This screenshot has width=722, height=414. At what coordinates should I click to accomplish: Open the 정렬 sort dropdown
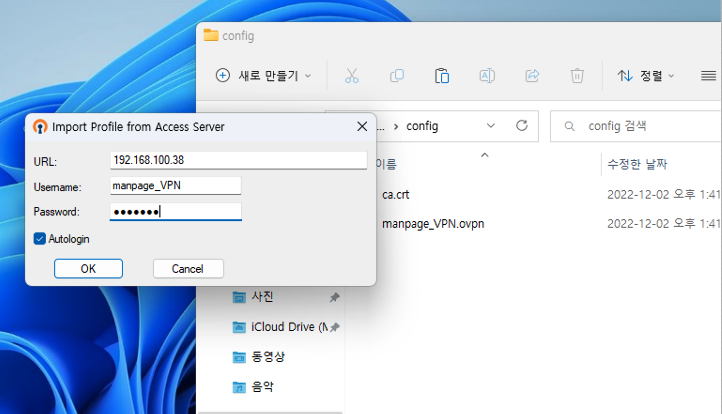click(646, 76)
